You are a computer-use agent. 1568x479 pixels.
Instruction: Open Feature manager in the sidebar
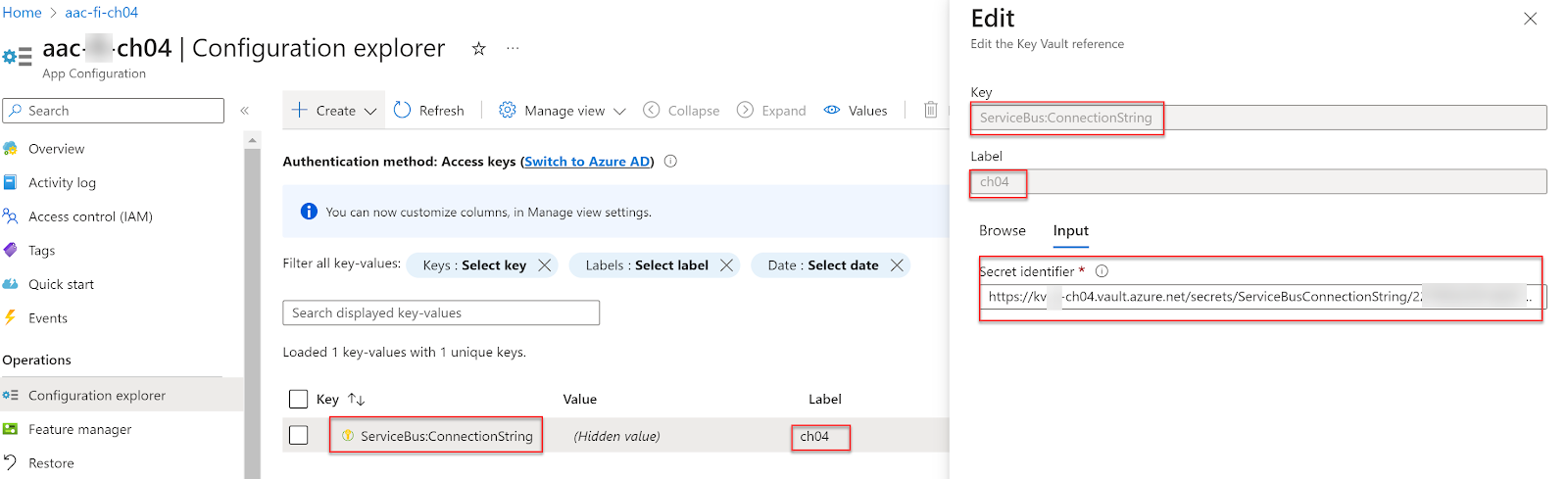79,429
